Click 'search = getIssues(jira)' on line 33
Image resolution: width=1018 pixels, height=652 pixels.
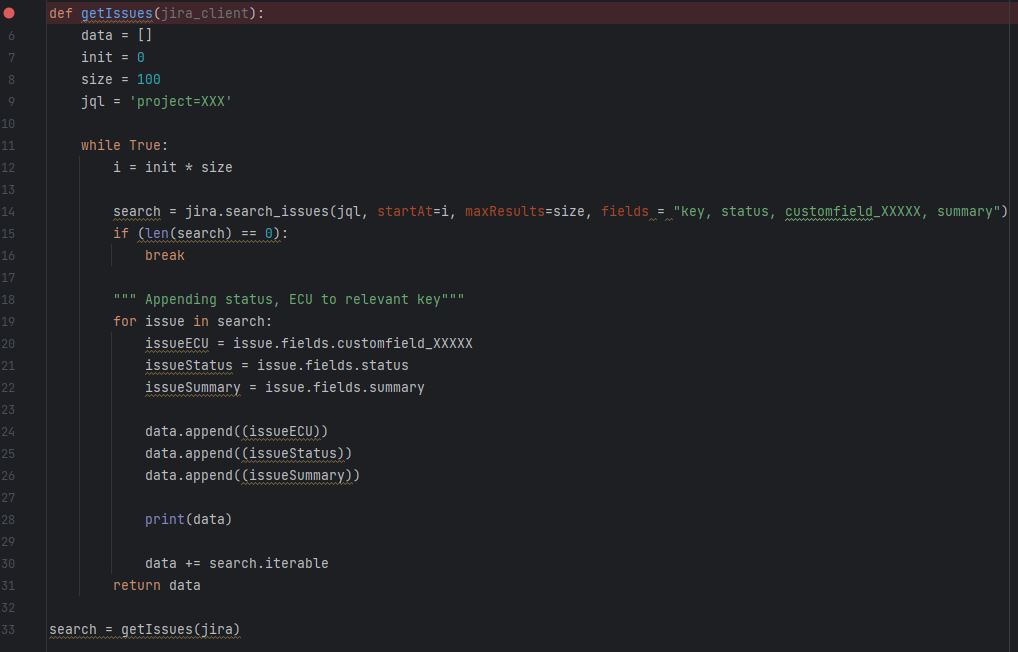point(145,630)
